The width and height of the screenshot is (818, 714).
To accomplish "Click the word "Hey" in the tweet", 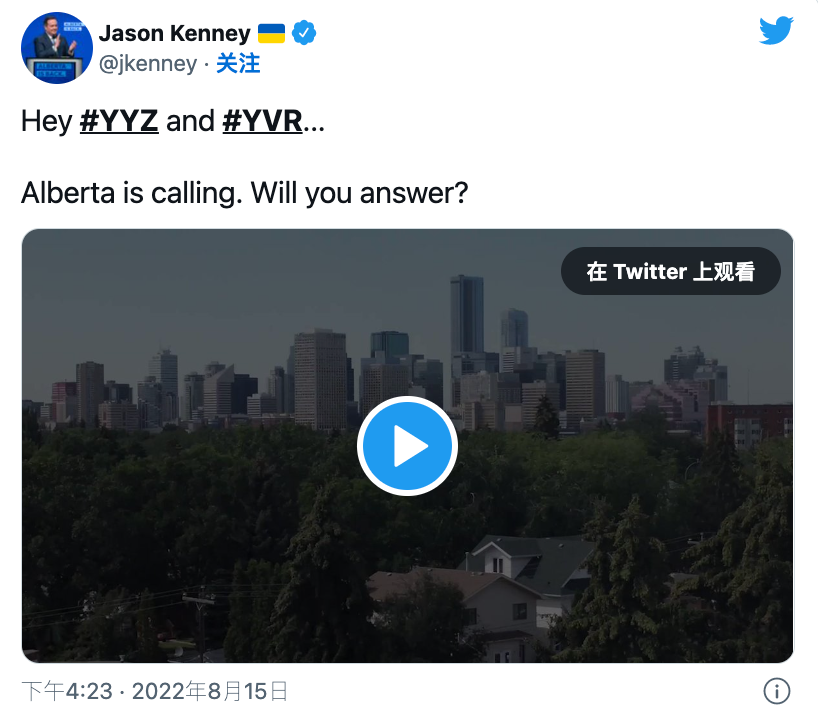I will pos(46,122).
